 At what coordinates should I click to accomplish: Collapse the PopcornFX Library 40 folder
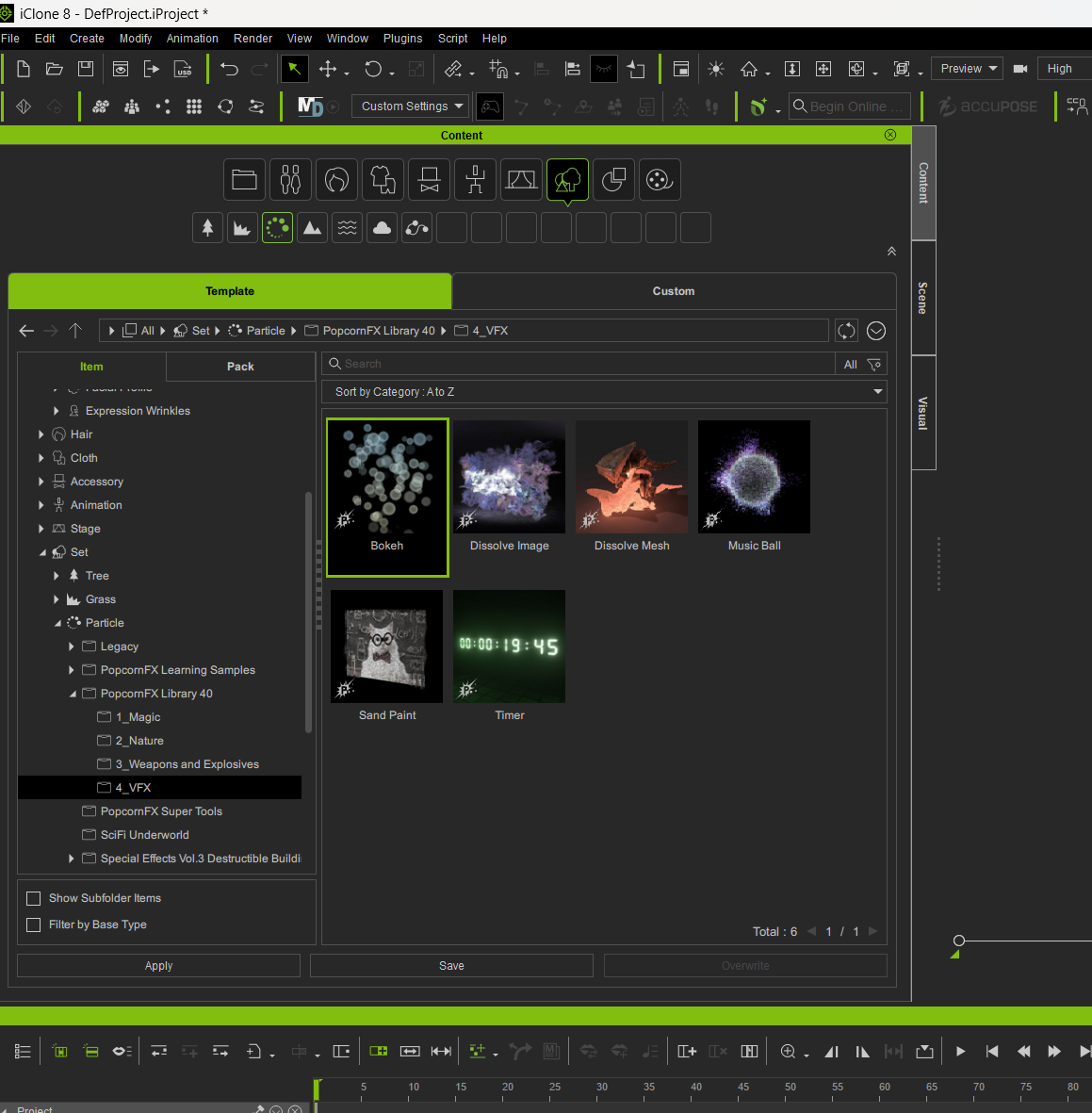[73, 694]
